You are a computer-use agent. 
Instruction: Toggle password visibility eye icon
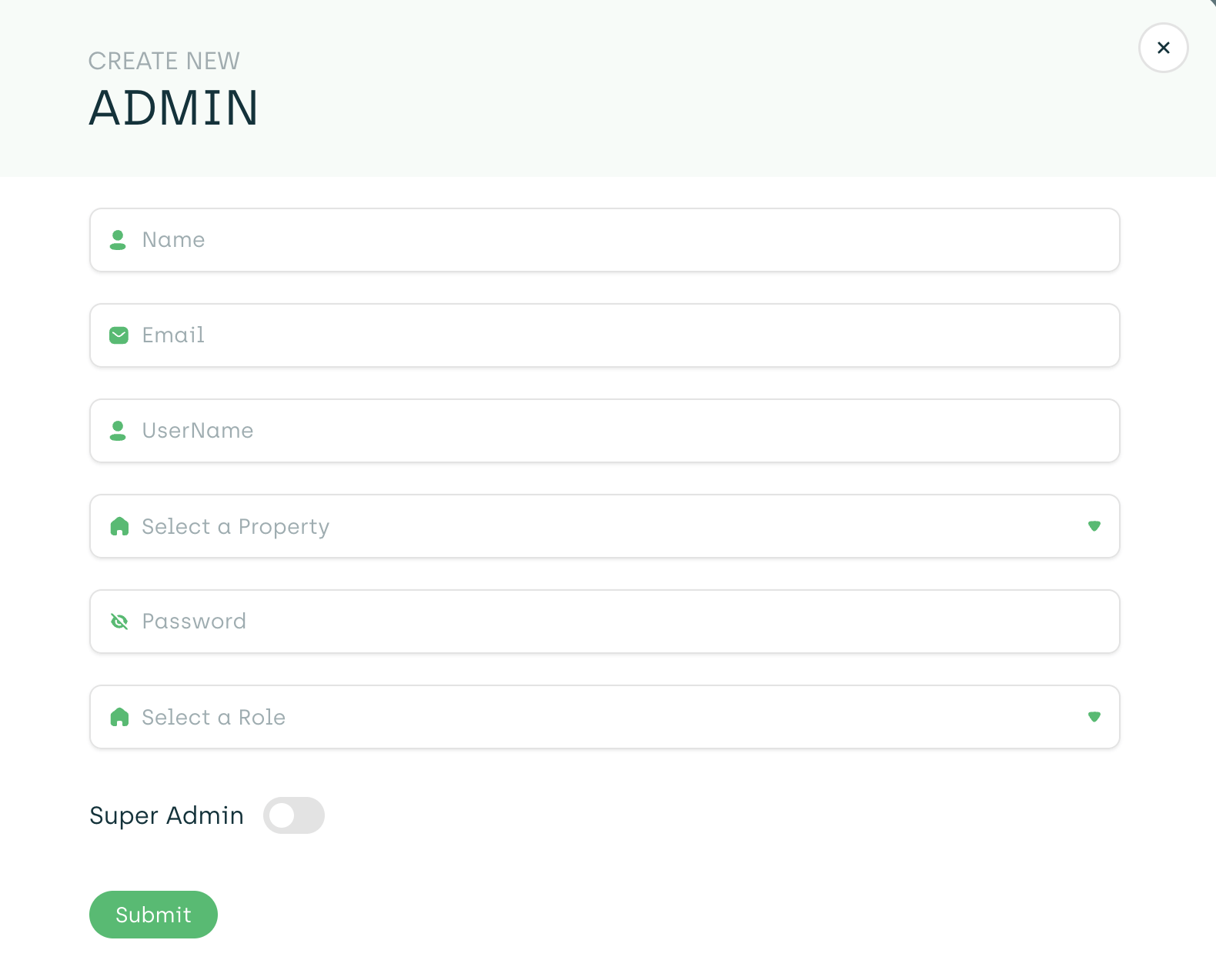119,622
